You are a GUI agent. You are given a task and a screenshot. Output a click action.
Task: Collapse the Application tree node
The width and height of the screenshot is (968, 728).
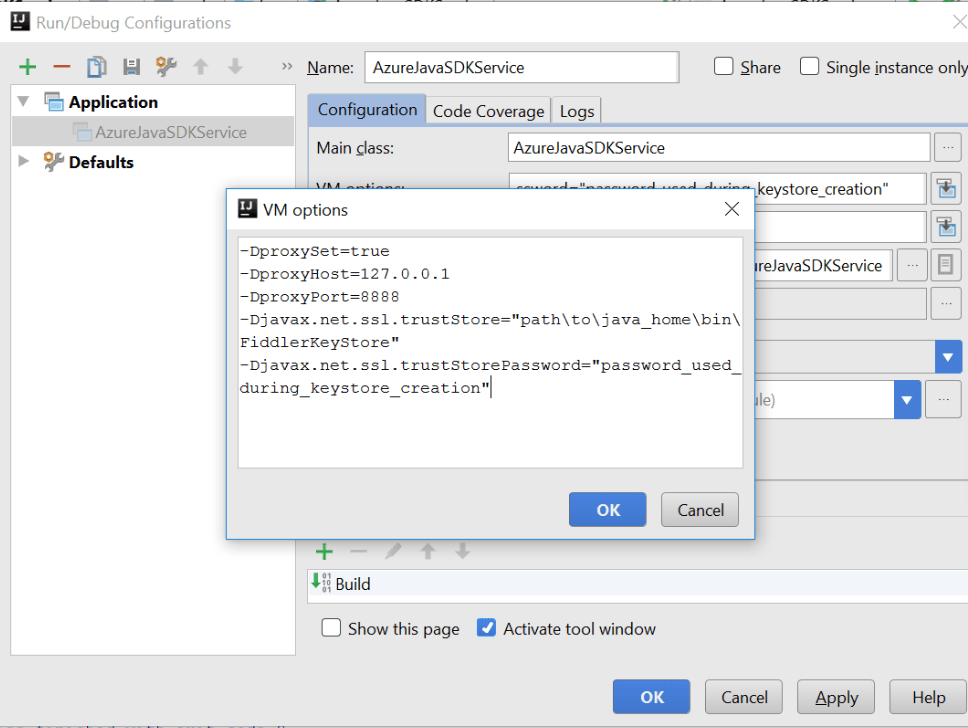click(x=22, y=101)
